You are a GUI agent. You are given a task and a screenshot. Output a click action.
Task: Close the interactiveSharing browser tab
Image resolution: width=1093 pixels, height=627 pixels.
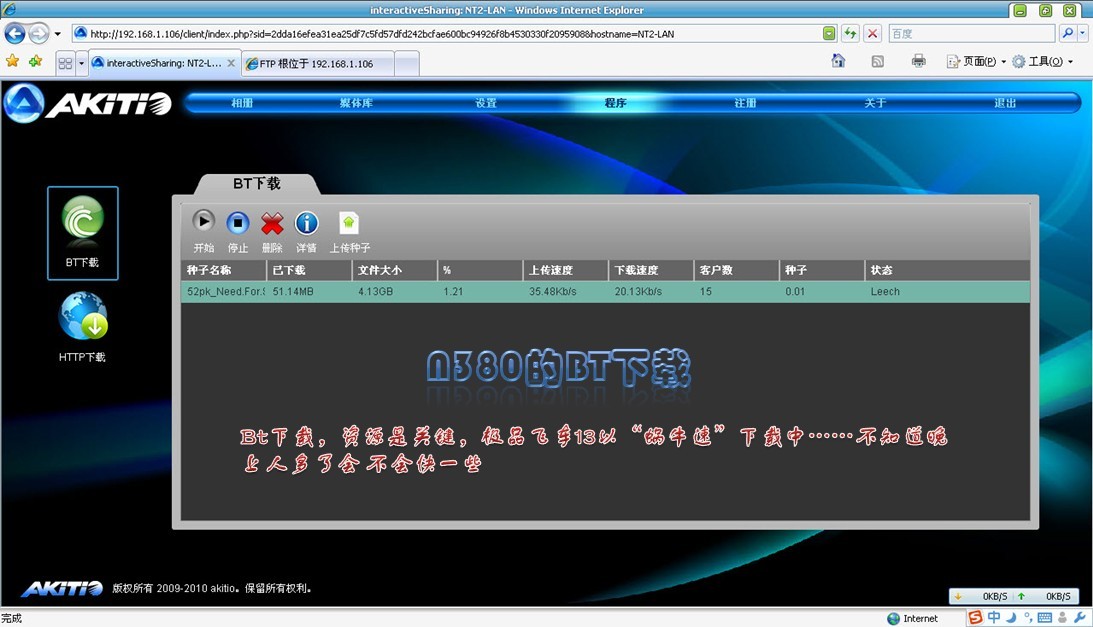[231, 63]
